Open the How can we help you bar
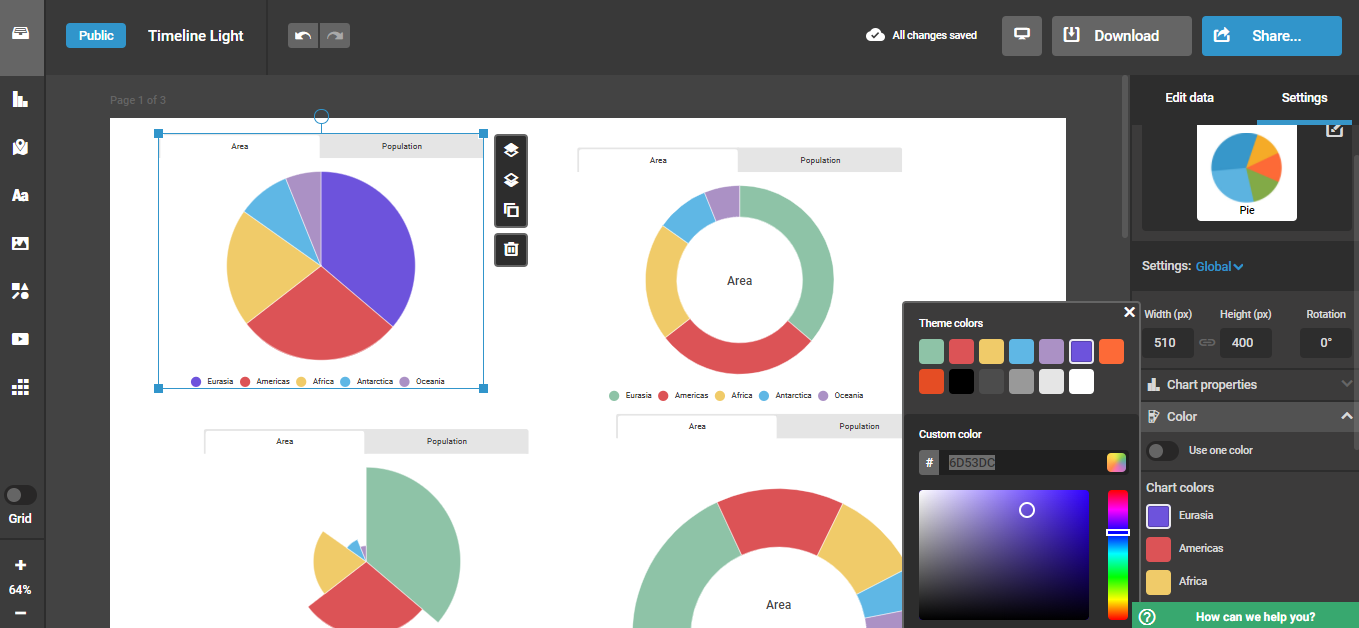This screenshot has height=628, width=1359. click(1245, 616)
